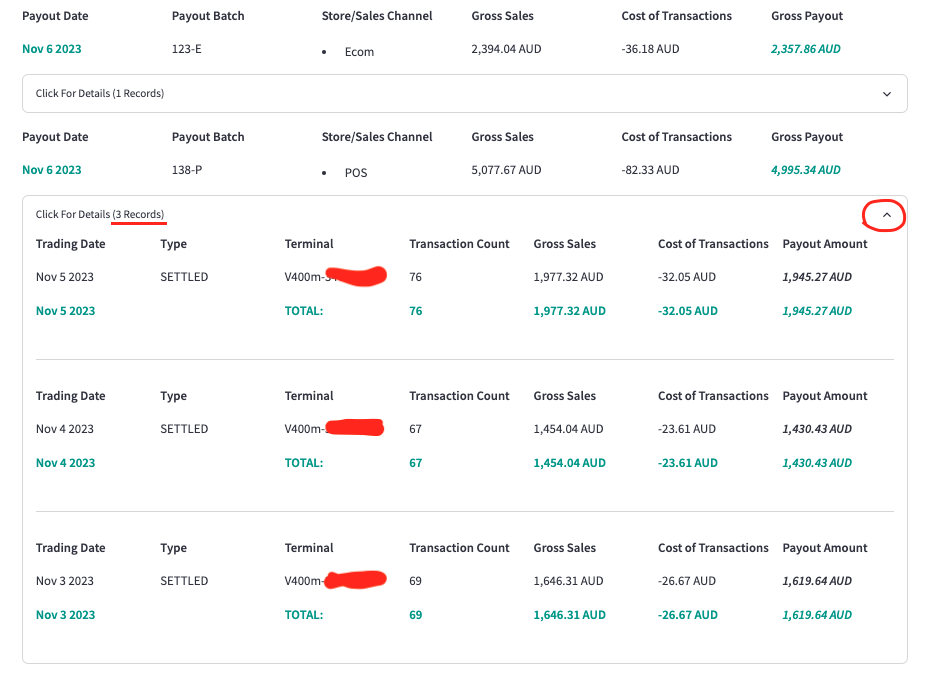Image resolution: width=941 pixels, height=676 pixels.
Task: Open the Nov 6 2023 Ecom payout date link
Action: pos(51,48)
